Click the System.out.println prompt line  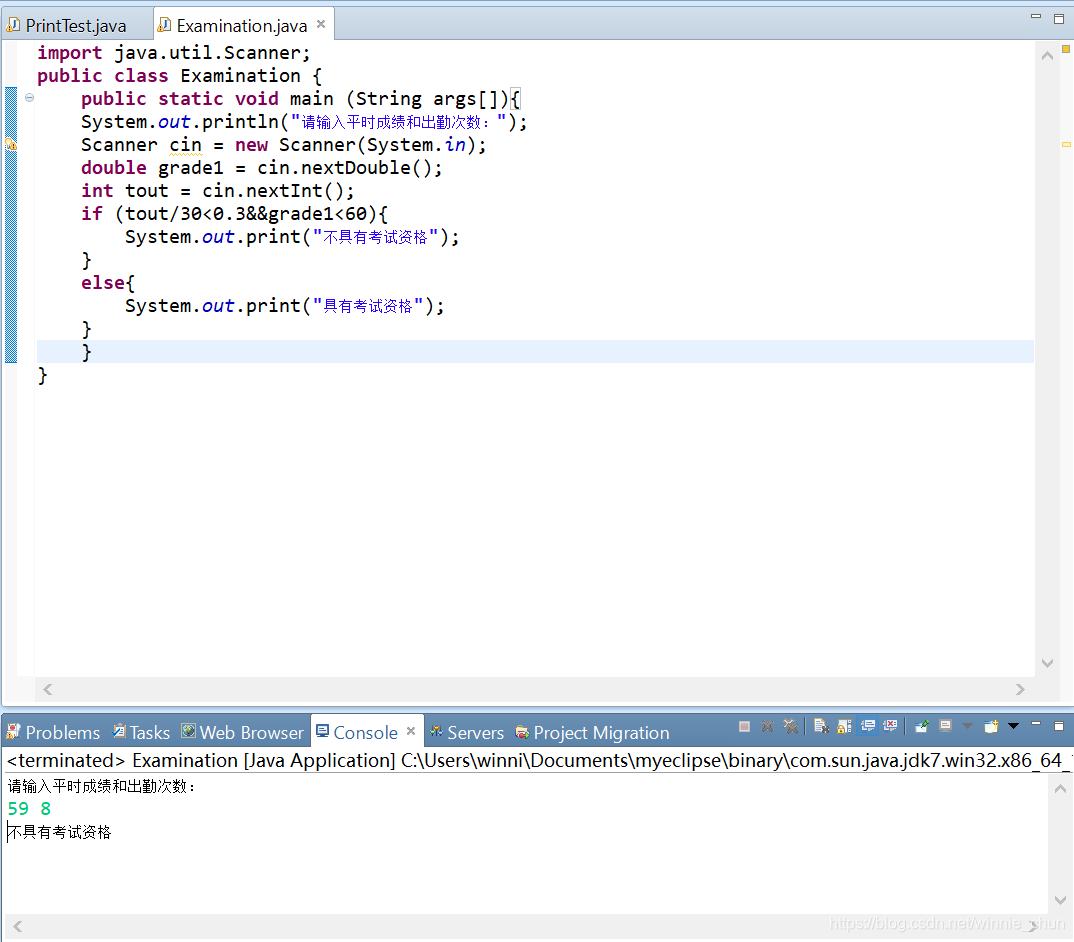click(304, 122)
